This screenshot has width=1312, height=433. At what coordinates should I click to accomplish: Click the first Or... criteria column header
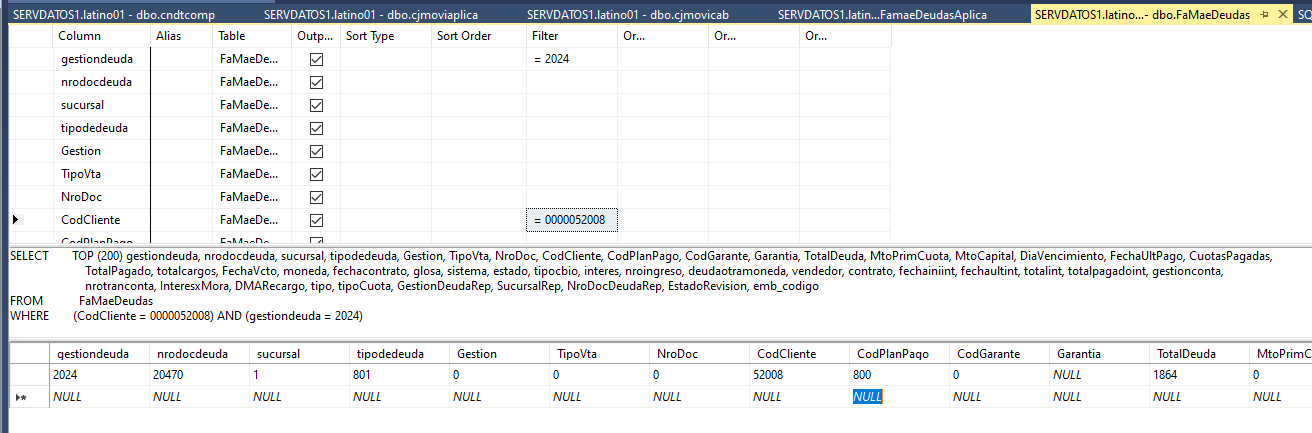coord(662,36)
